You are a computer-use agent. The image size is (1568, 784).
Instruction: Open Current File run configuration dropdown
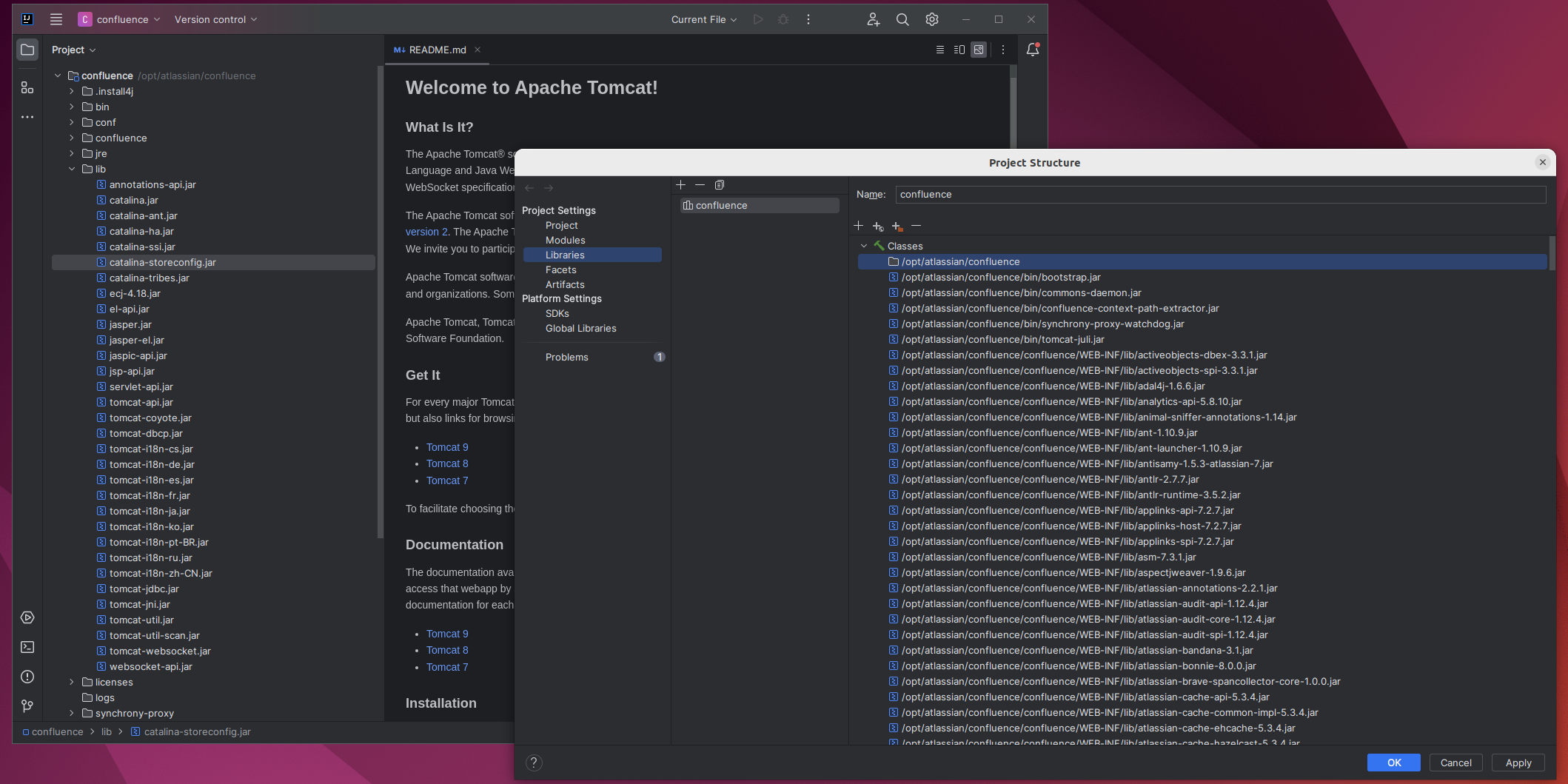coord(703,19)
